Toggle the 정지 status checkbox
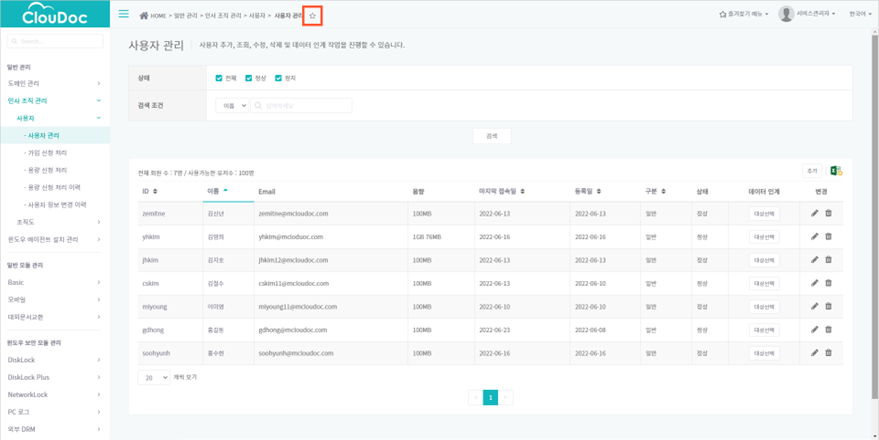879x440 pixels. (278, 78)
